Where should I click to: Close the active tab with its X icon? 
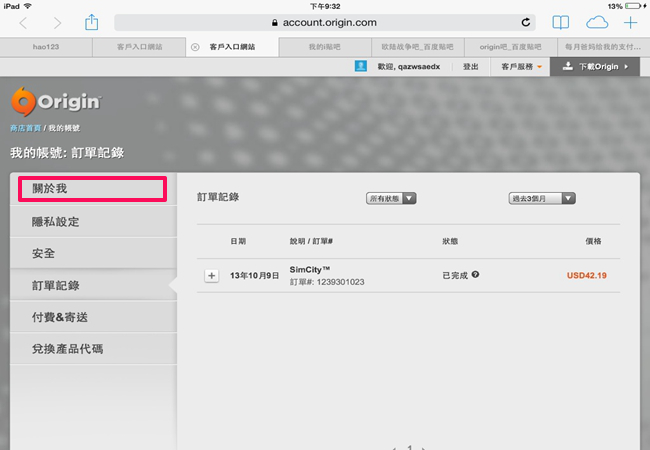click(195, 47)
